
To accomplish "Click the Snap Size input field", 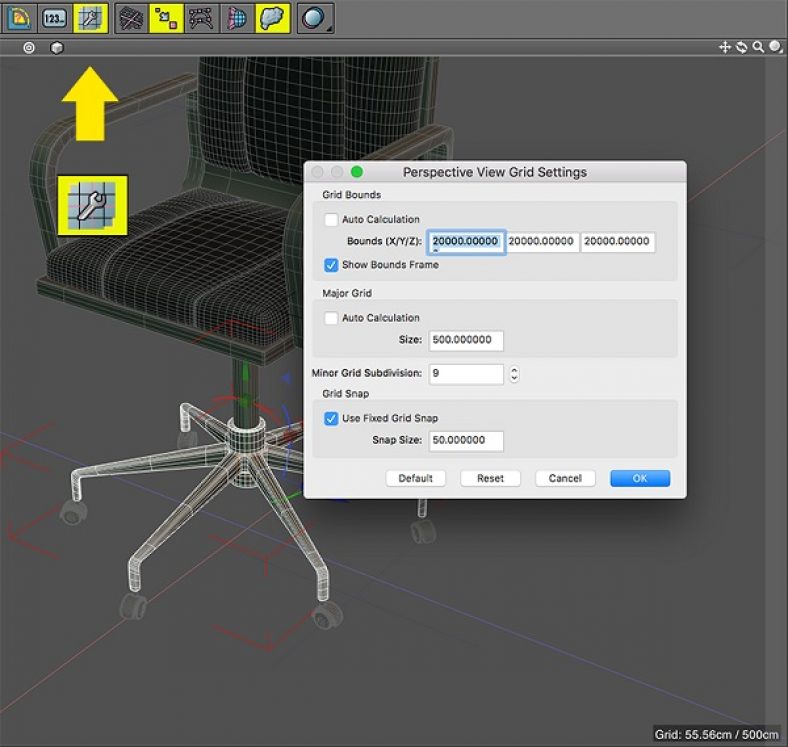I will point(466,441).
